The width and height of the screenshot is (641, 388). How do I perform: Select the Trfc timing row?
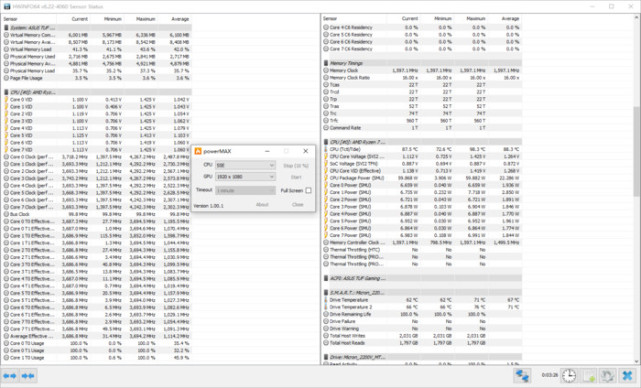pos(422,121)
